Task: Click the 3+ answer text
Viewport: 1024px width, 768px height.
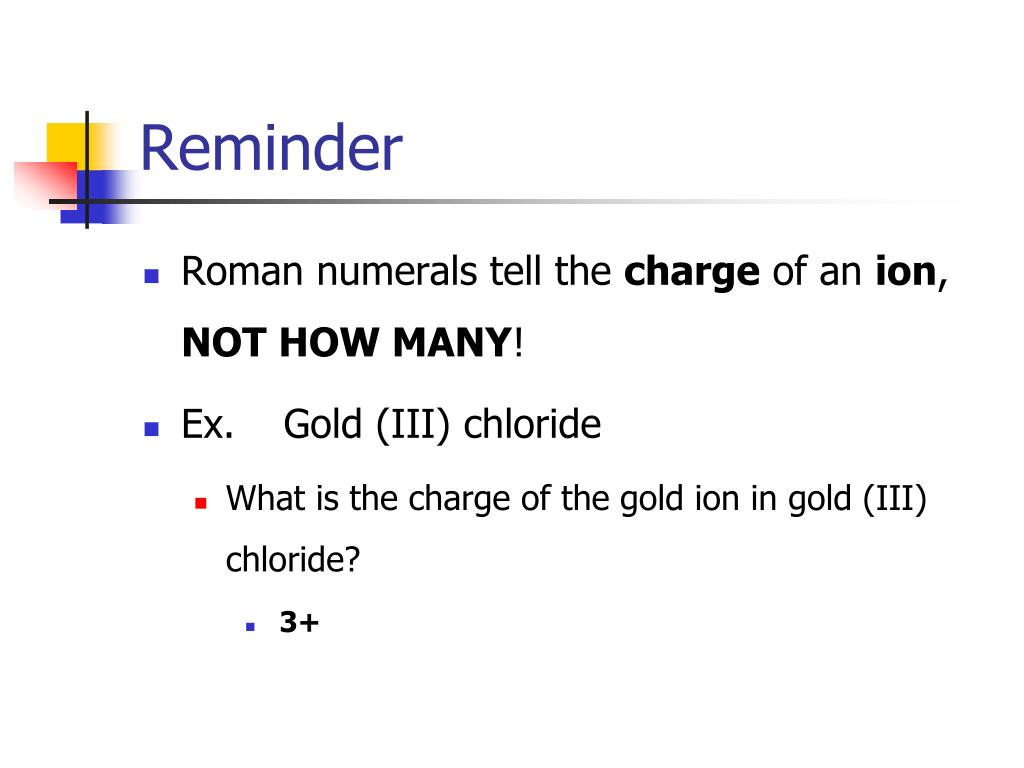Action: pyautogui.click(x=299, y=622)
